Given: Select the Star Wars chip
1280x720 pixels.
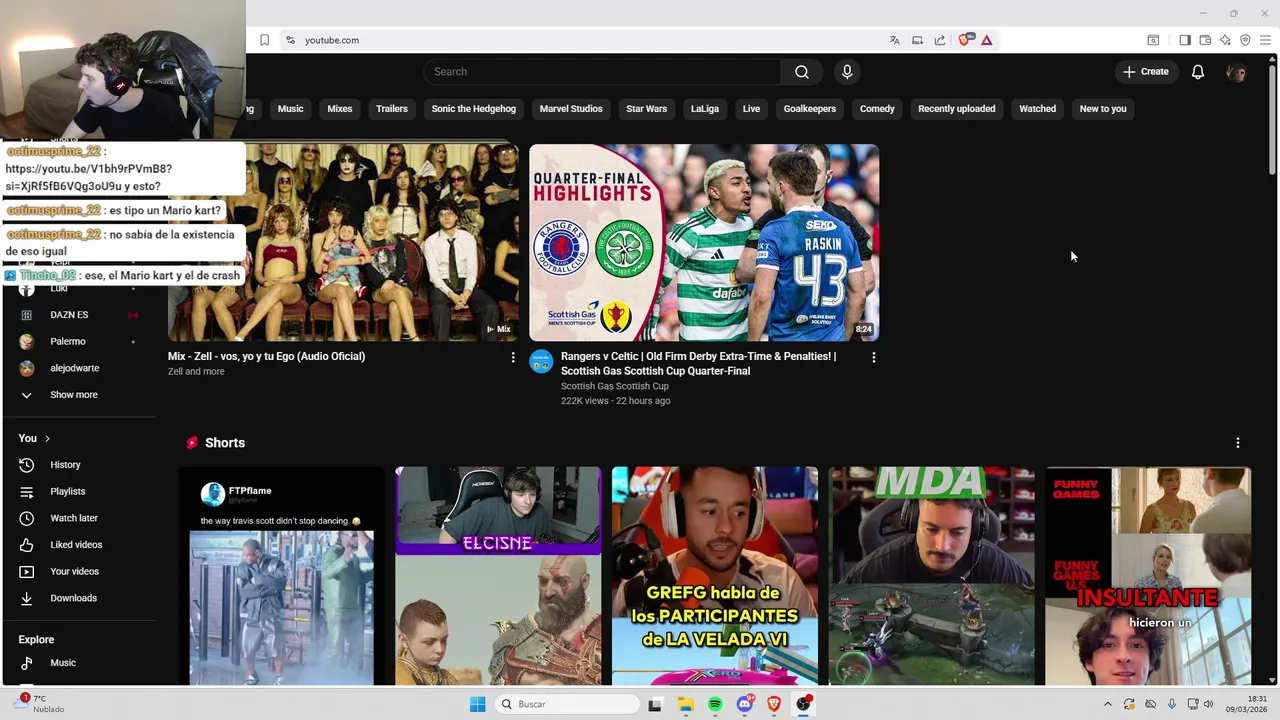Looking at the screenshot, I should coord(646,109).
